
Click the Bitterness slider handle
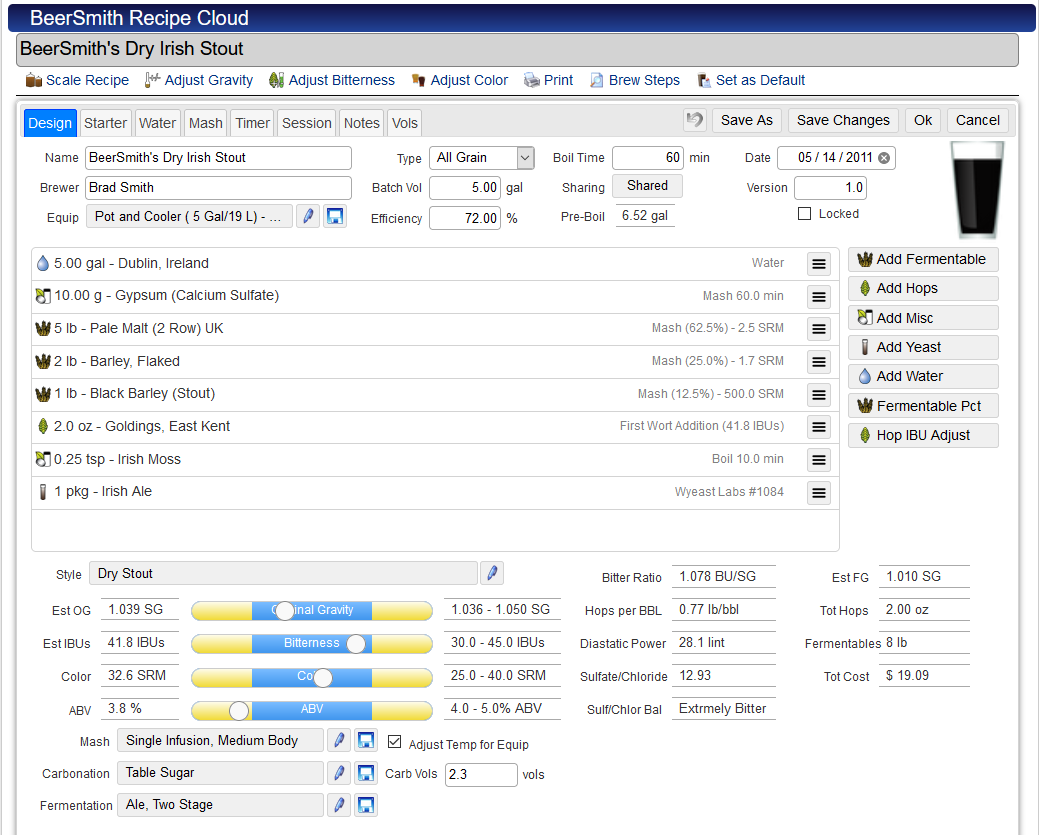356,643
